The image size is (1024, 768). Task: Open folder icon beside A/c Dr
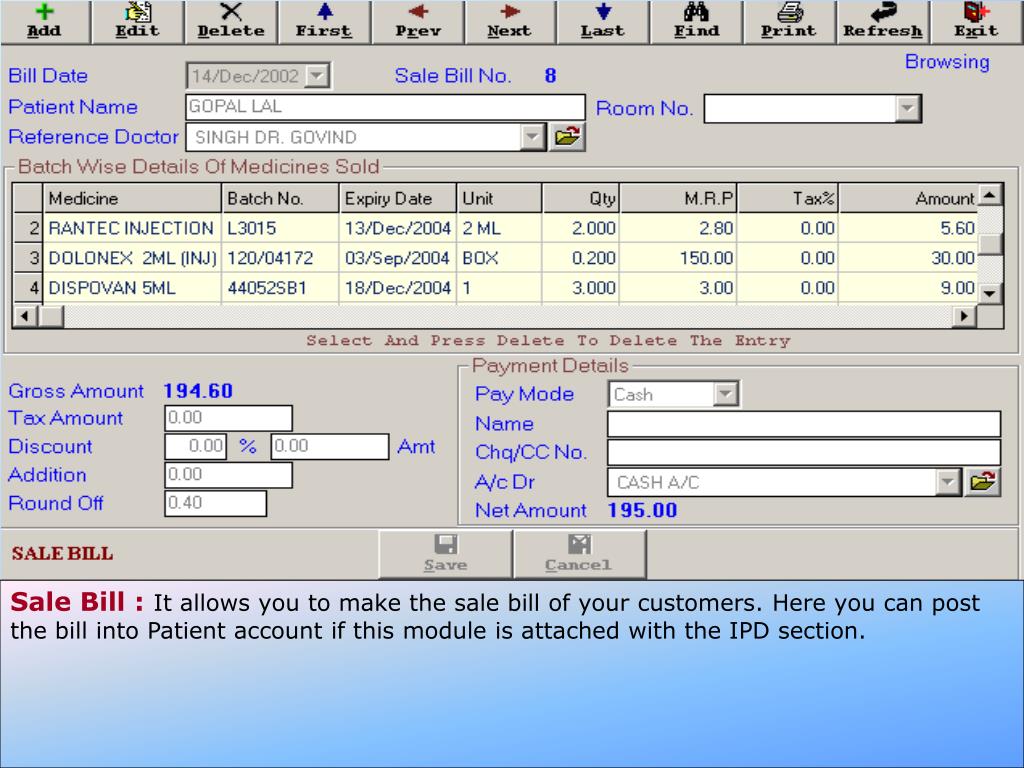pos(983,482)
